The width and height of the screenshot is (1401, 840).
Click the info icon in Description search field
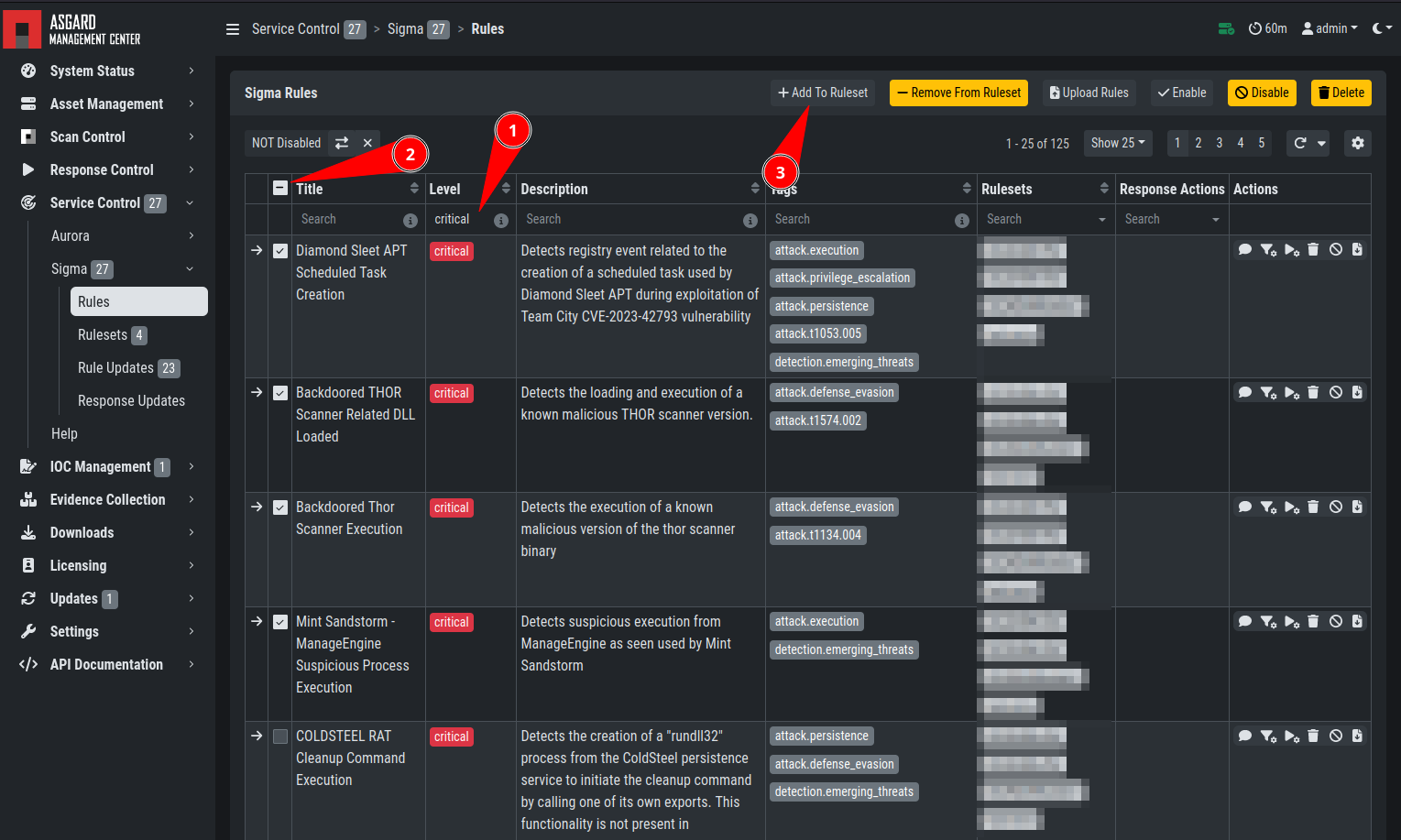pyautogui.click(x=750, y=220)
